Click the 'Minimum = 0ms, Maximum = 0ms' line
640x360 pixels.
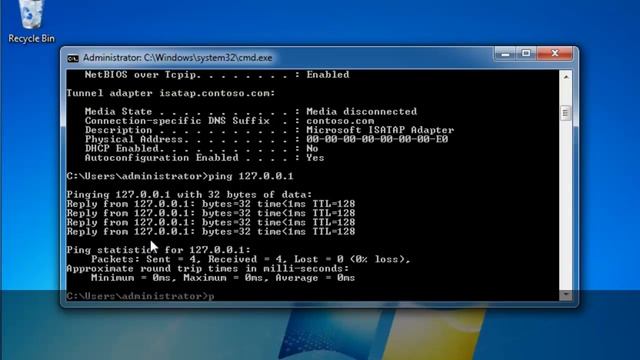[x=223, y=278]
